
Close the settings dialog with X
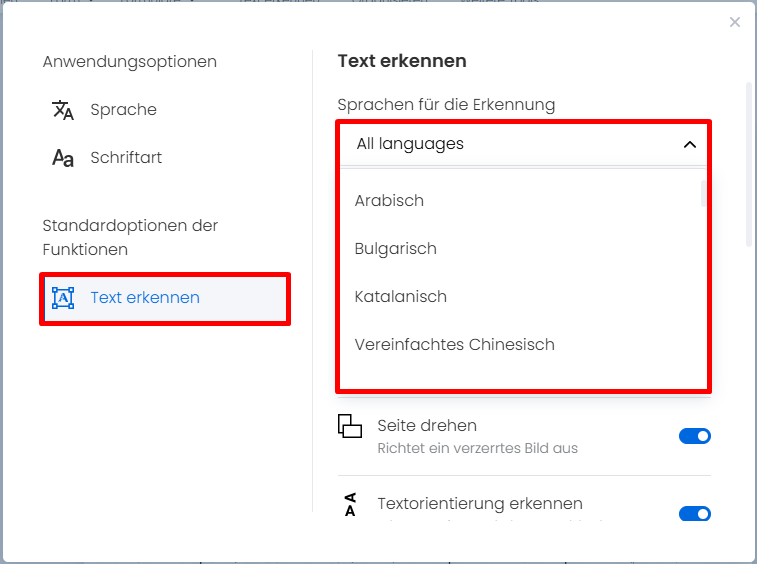(x=735, y=22)
